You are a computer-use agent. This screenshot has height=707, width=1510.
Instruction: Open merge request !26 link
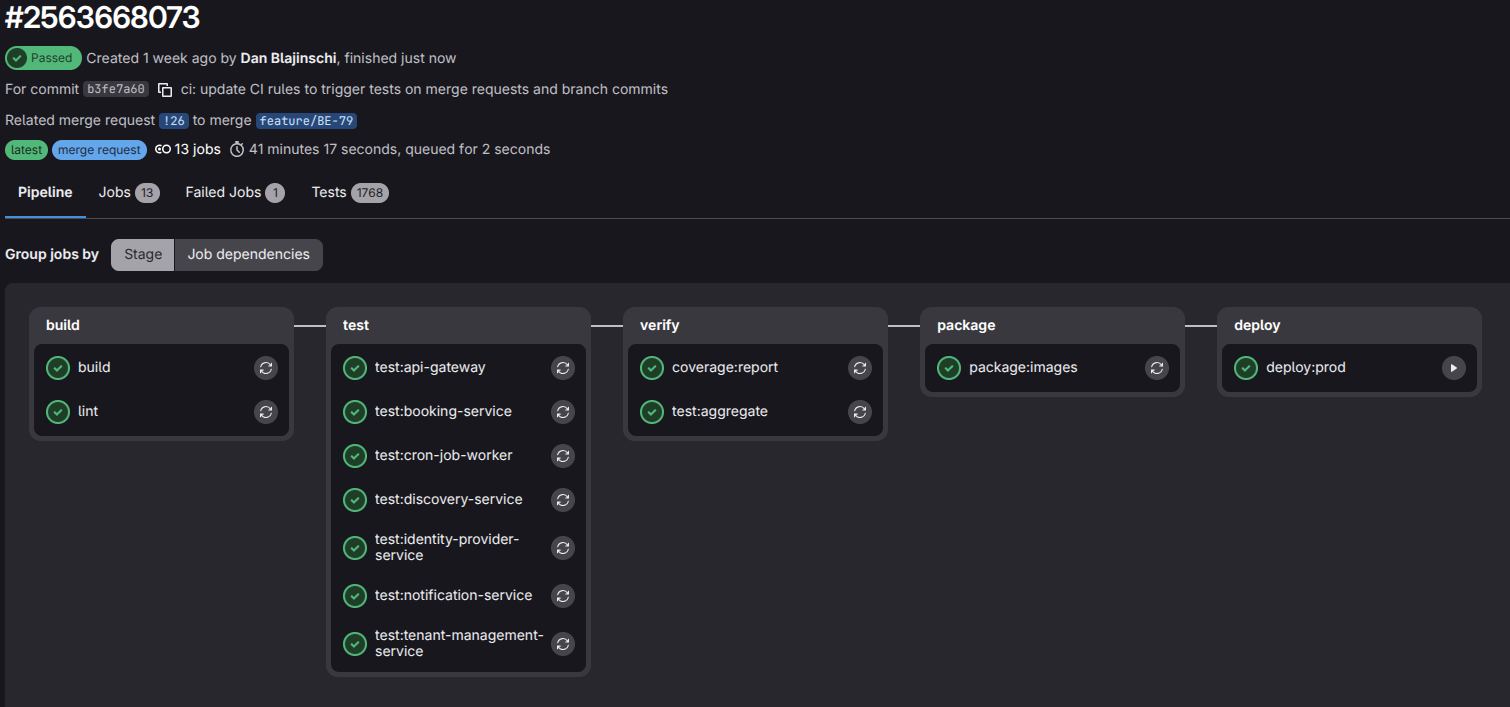click(x=174, y=121)
